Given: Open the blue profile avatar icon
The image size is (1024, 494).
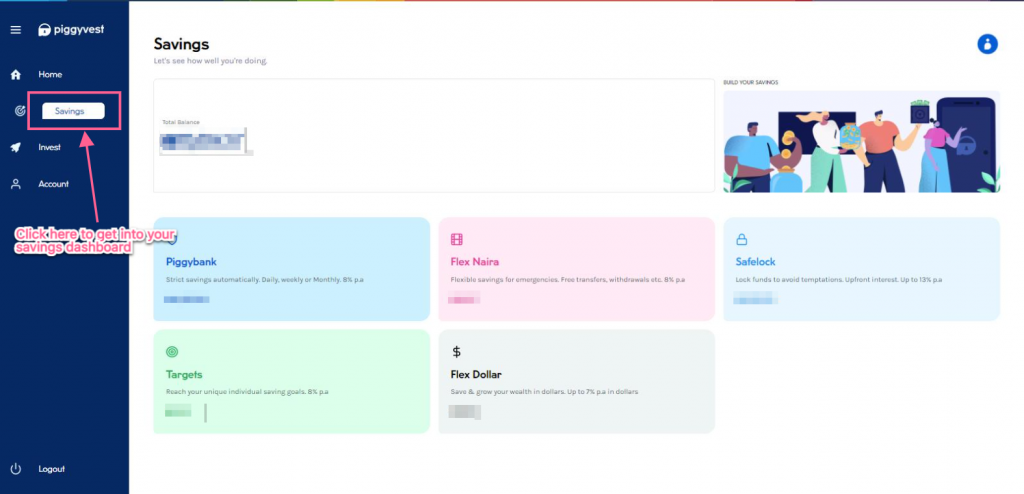Looking at the screenshot, I should pos(987,44).
